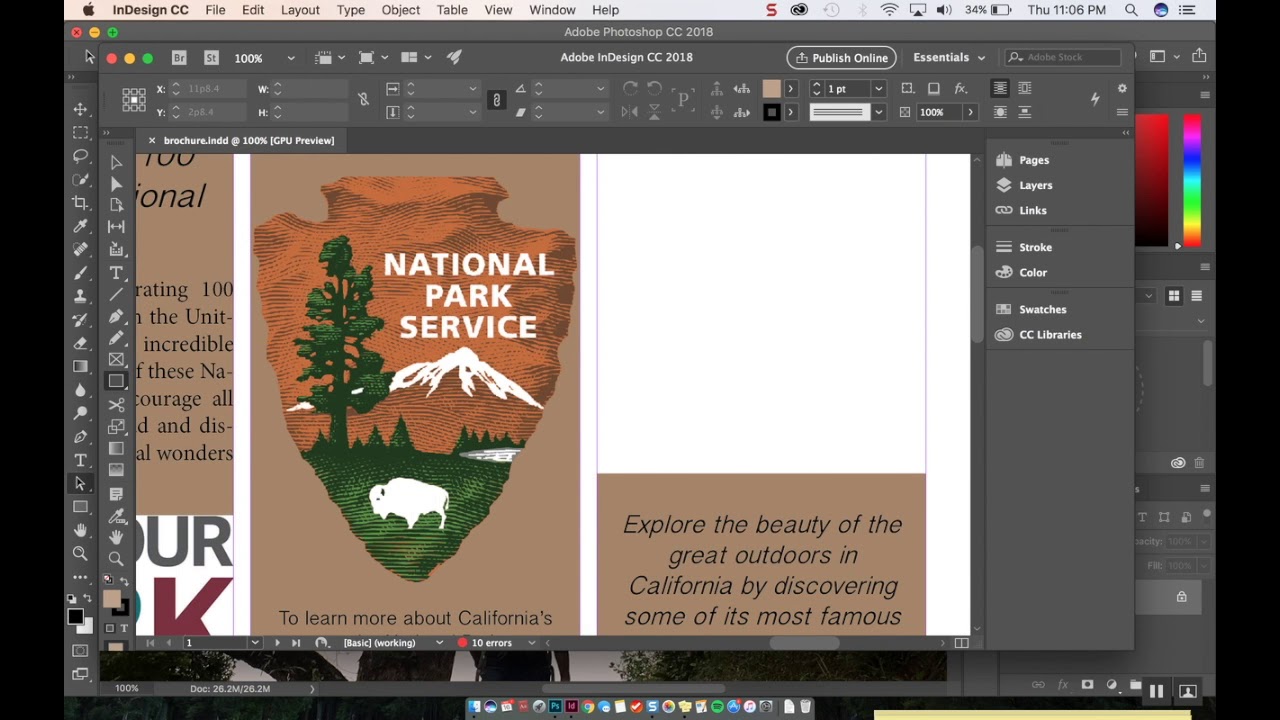Select the InDesign Type tool
Screen dimensions: 1280x720
click(116, 272)
